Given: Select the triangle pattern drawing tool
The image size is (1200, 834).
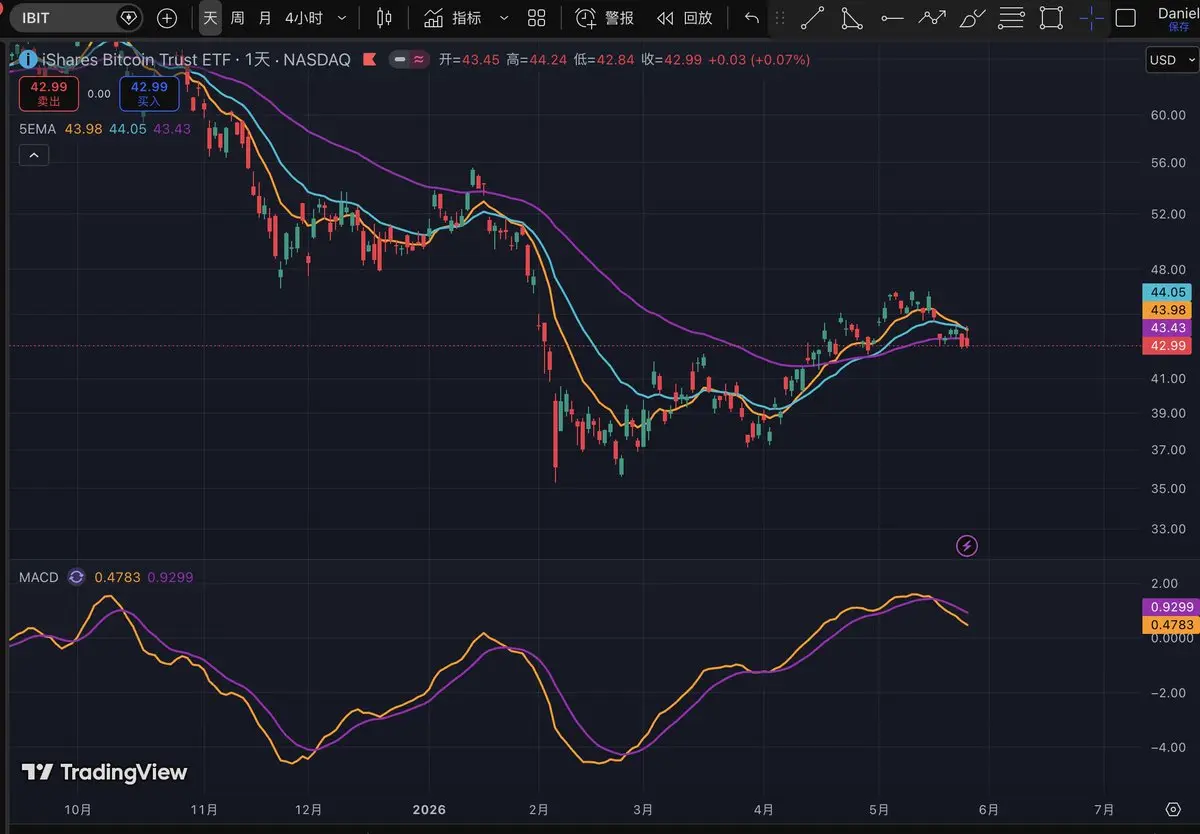Looking at the screenshot, I should (x=851, y=18).
